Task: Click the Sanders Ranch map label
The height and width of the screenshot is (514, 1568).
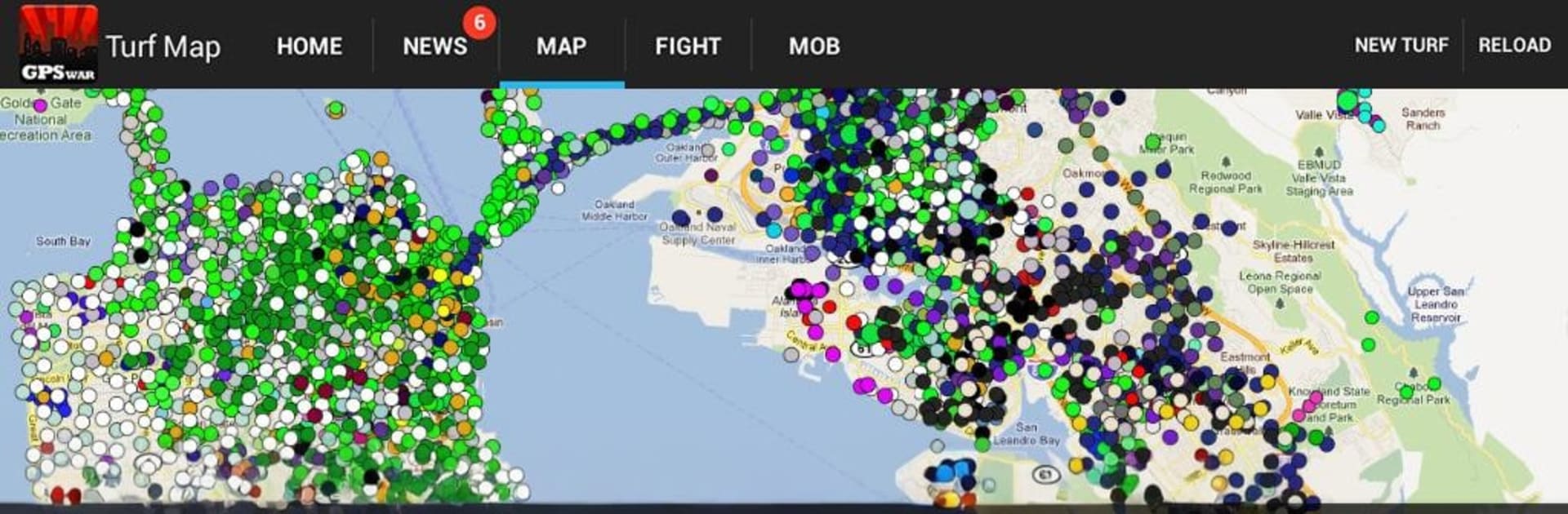Action: [1423, 119]
